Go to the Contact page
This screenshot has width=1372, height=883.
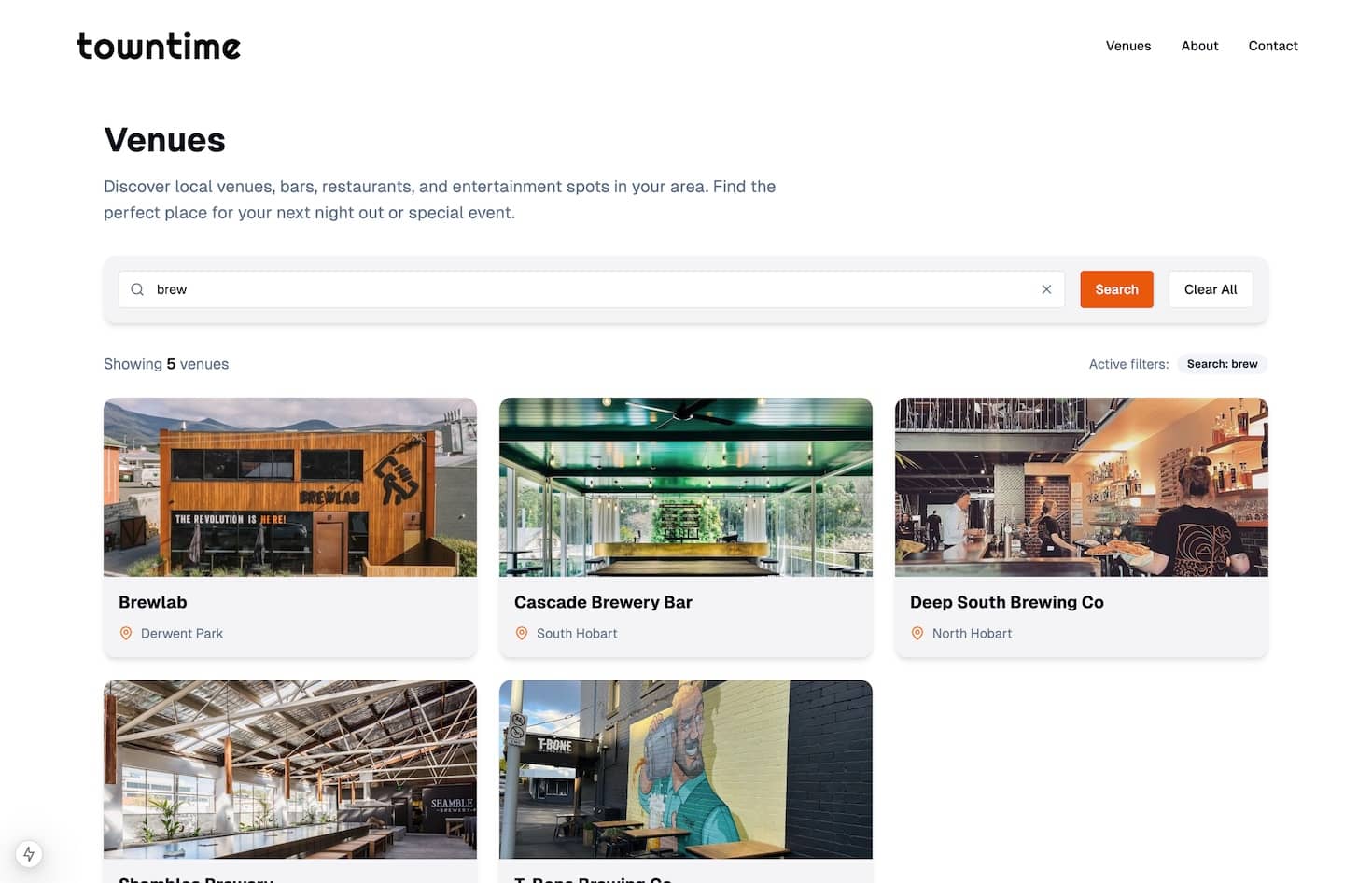[1273, 46]
